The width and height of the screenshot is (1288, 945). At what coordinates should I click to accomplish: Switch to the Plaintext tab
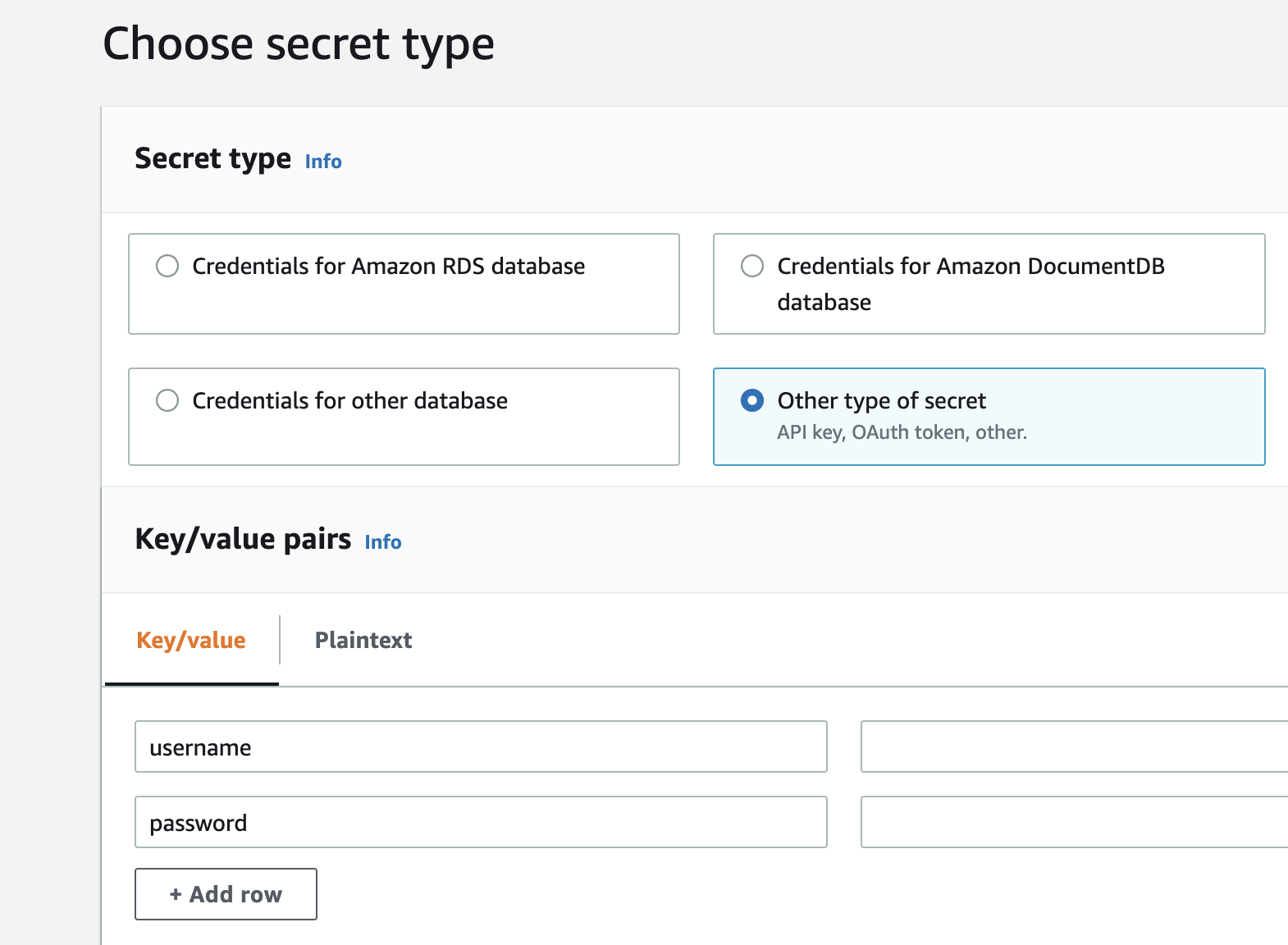tap(363, 640)
